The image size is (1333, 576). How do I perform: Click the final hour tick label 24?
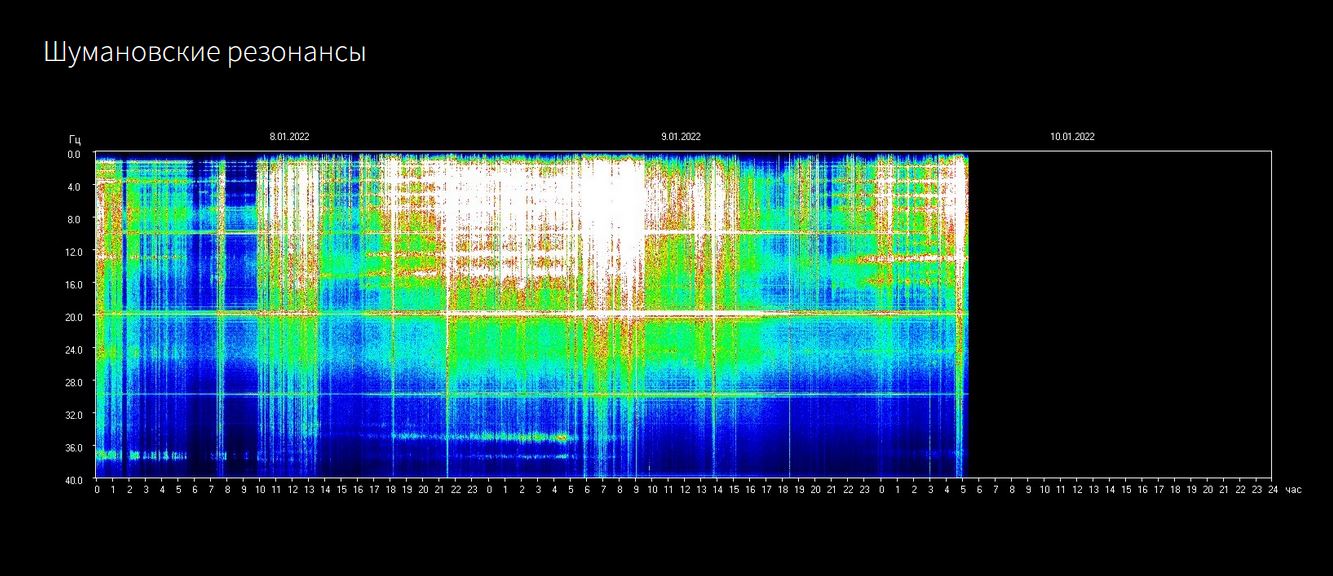click(x=1272, y=490)
